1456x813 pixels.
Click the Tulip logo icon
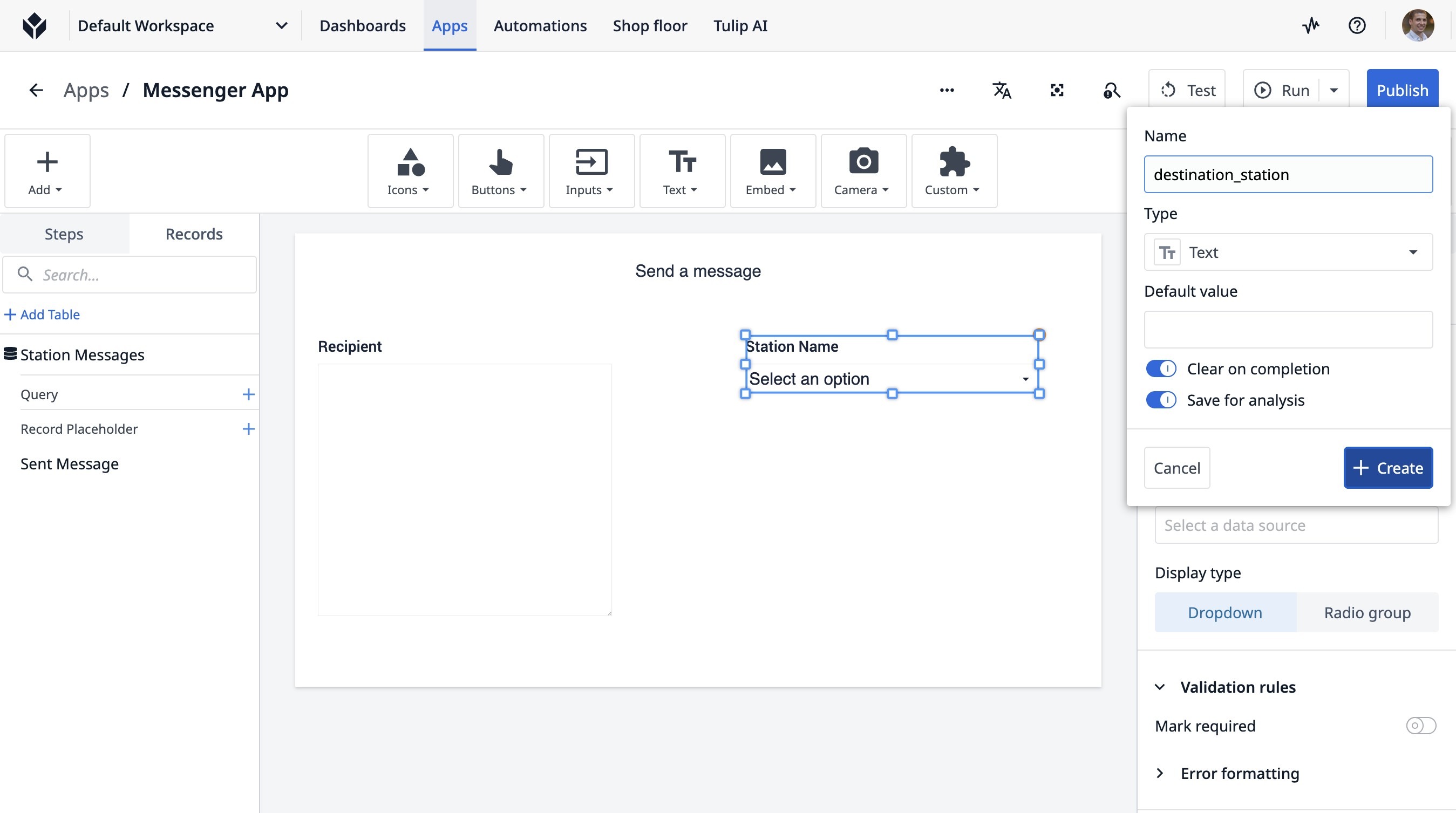tap(35, 25)
